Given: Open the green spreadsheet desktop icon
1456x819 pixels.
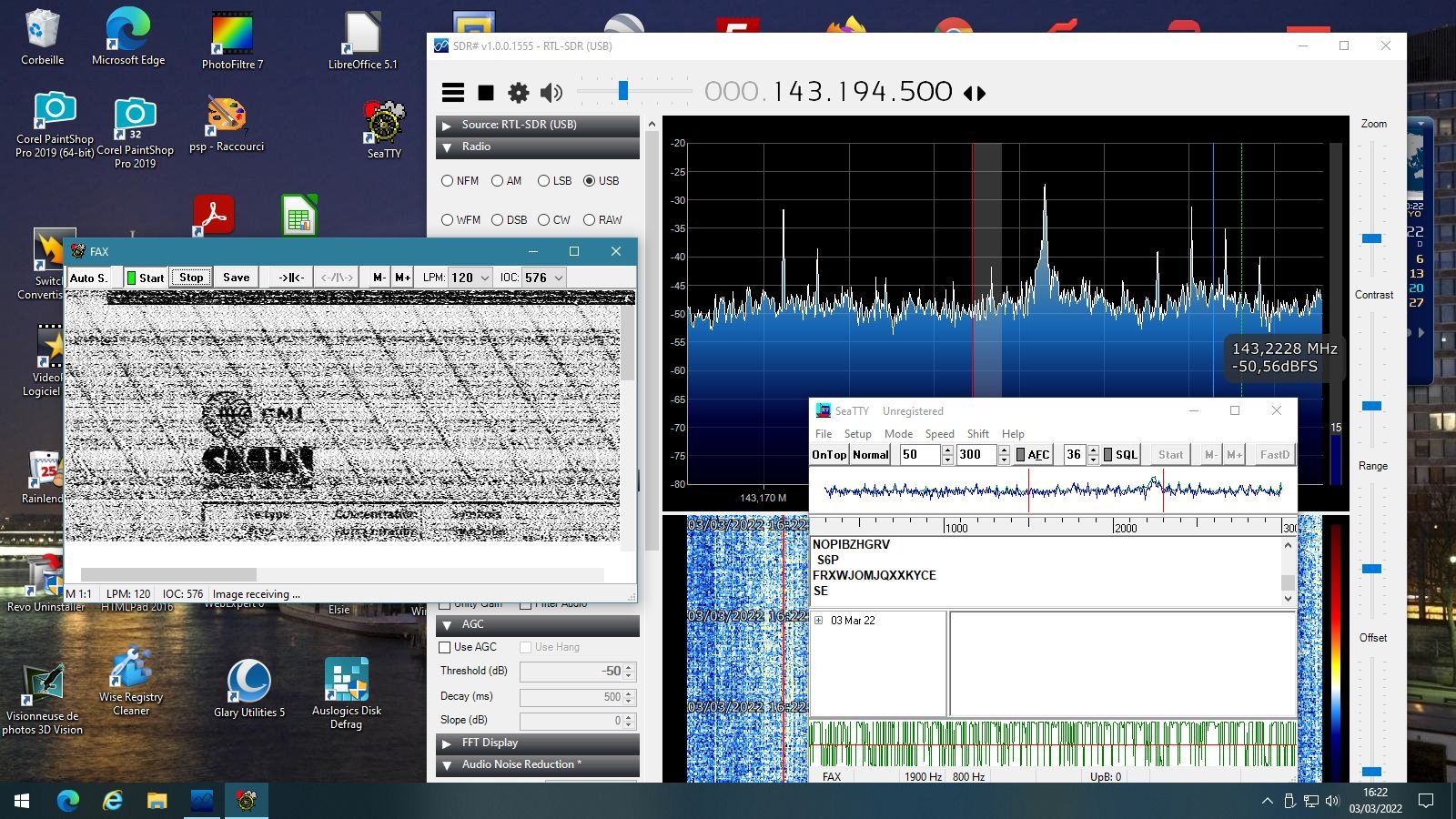Looking at the screenshot, I should tap(299, 215).
